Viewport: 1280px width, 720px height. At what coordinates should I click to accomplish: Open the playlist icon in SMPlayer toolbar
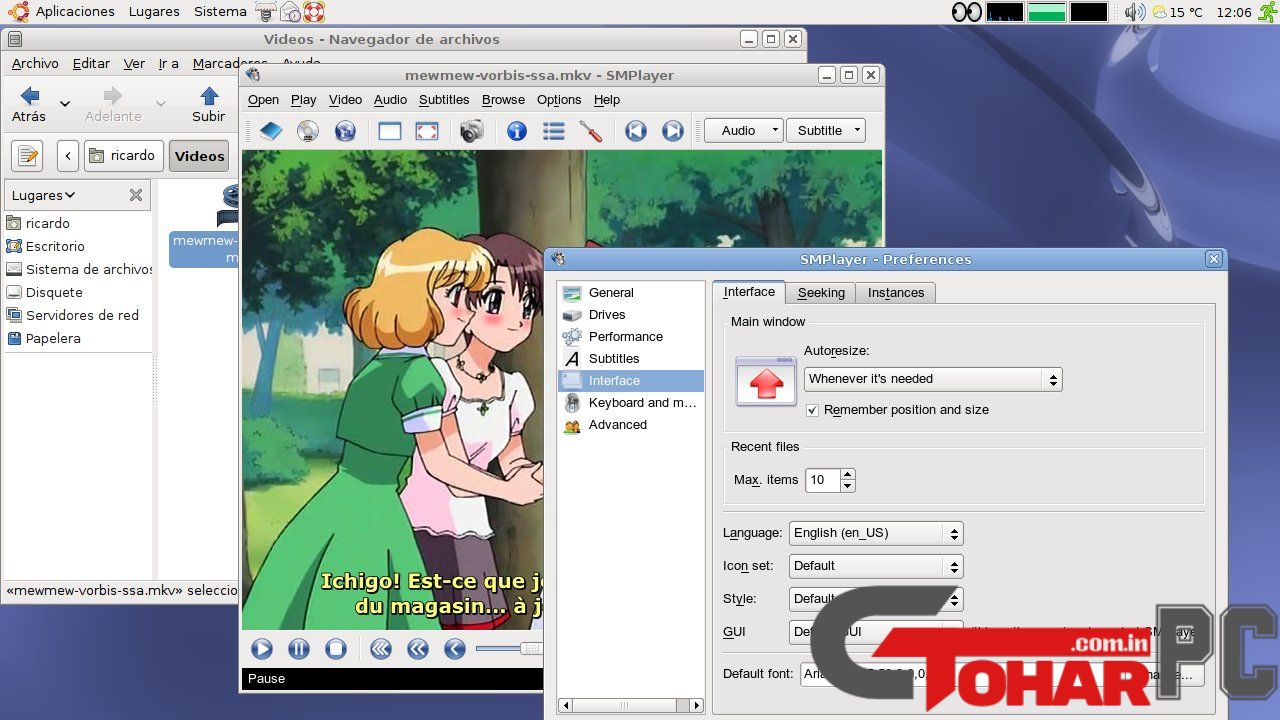(x=554, y=131)
